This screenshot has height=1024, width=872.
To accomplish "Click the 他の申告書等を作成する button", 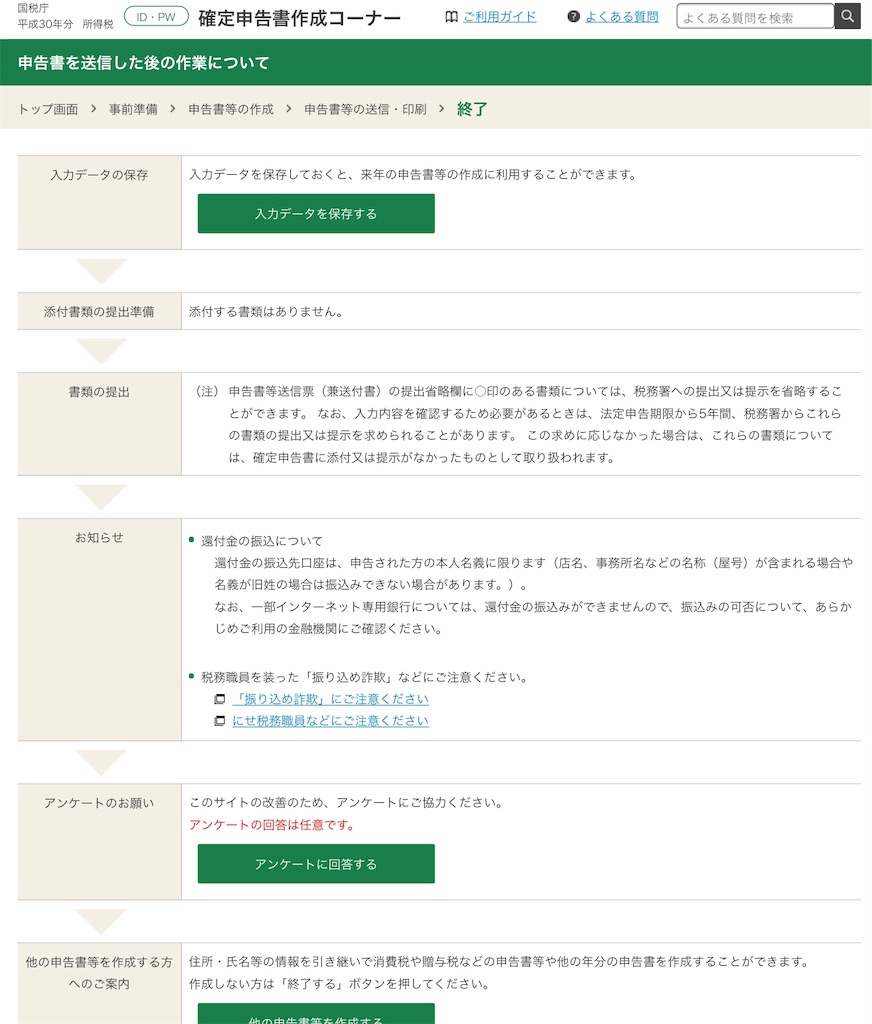I will [x=316, y=1019].
